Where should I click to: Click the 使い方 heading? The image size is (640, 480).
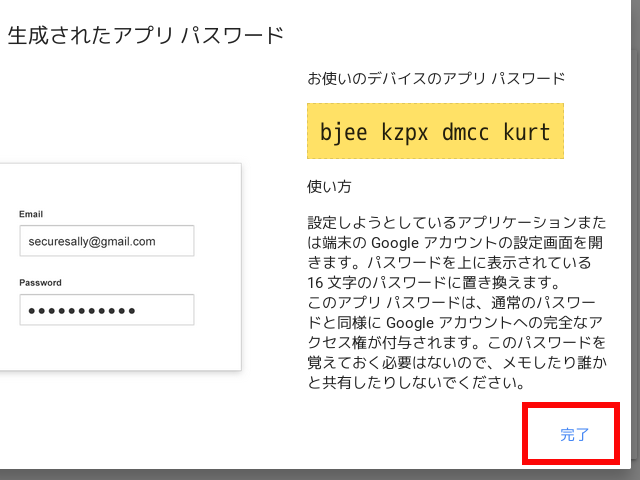(x=329, y=187)
